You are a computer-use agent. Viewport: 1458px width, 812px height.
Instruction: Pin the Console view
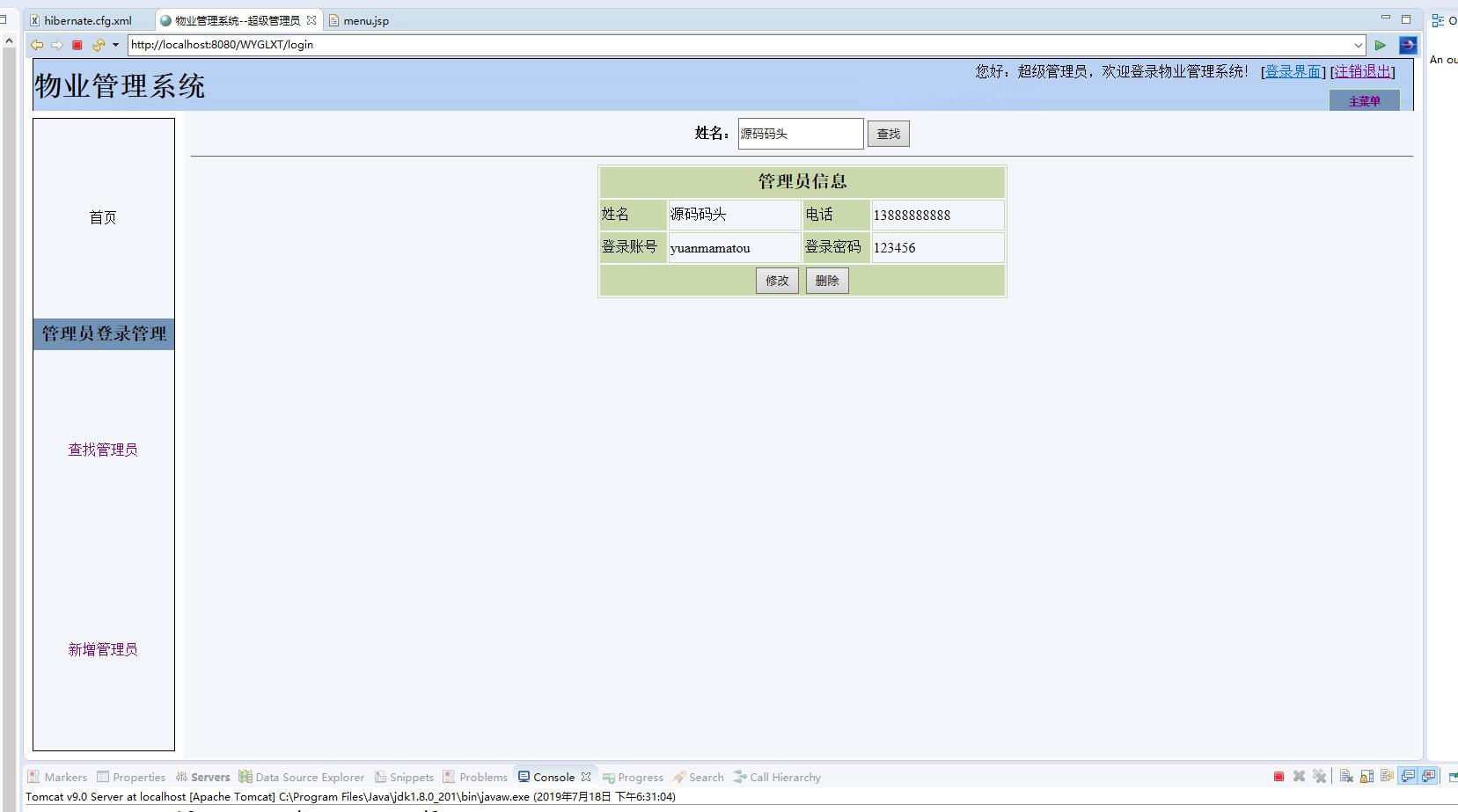1408,776
